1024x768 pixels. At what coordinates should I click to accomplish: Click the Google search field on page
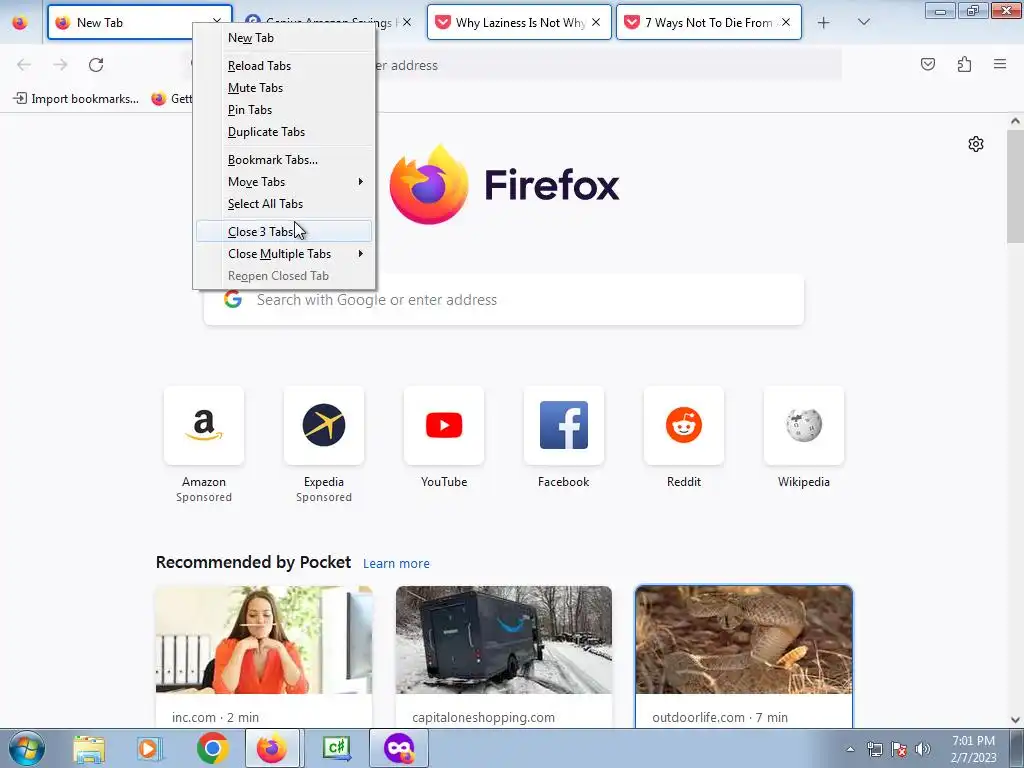(504, 300)
